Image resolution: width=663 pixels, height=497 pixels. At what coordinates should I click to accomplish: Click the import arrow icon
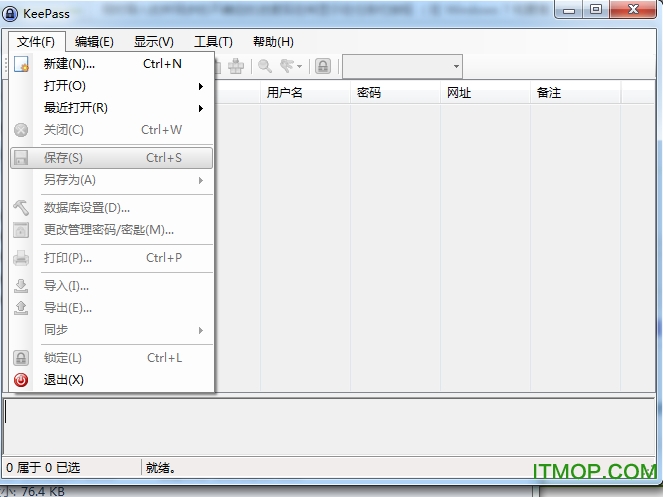[21, 286]
